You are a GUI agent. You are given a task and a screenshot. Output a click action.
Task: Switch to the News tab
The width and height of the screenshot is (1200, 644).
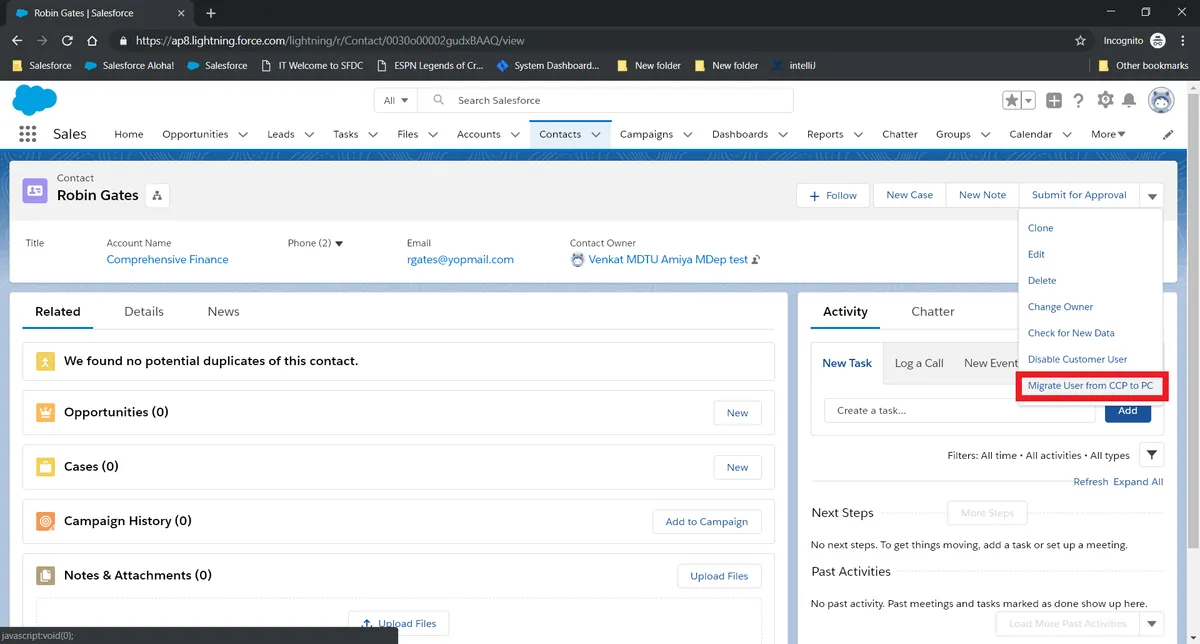[223, 312]
